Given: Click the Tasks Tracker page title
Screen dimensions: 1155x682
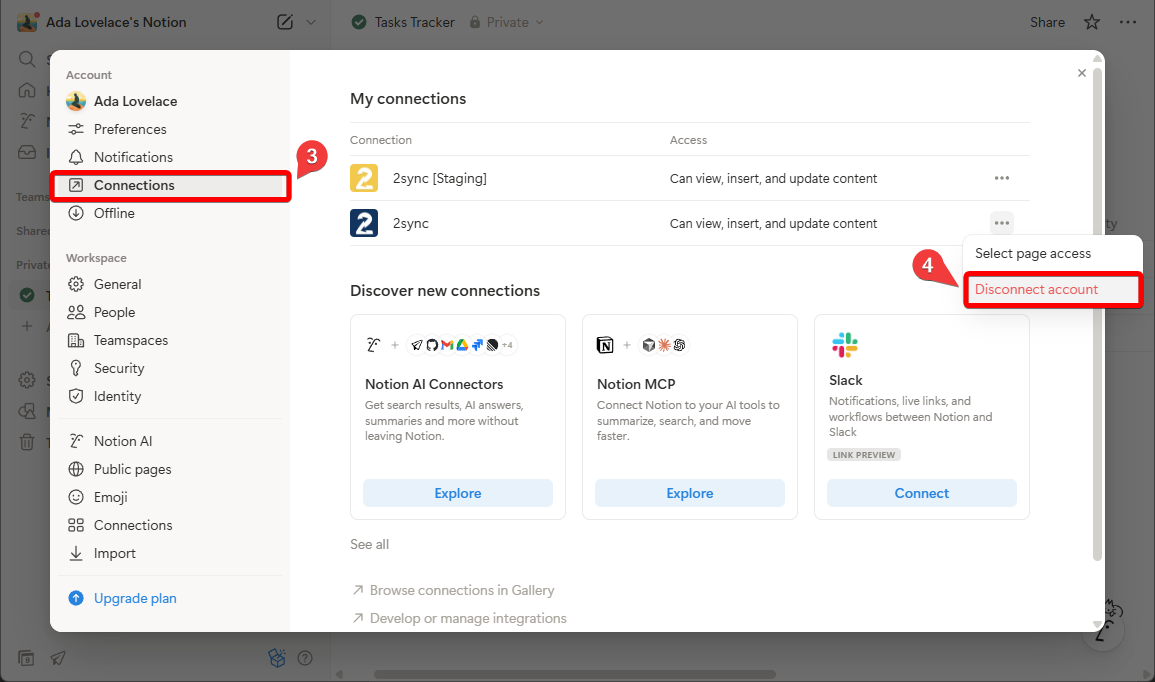Looking at the screenshot, I should pos(414,22).
